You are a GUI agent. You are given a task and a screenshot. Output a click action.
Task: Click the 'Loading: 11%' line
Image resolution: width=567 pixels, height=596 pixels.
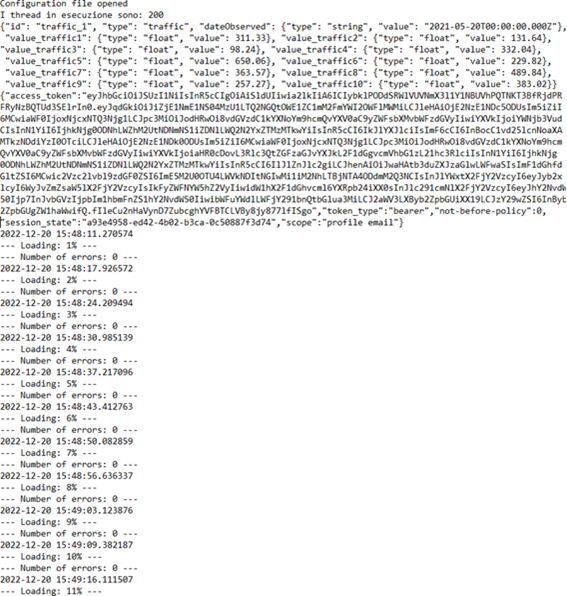pyautogui.click(x=51, y=591)
